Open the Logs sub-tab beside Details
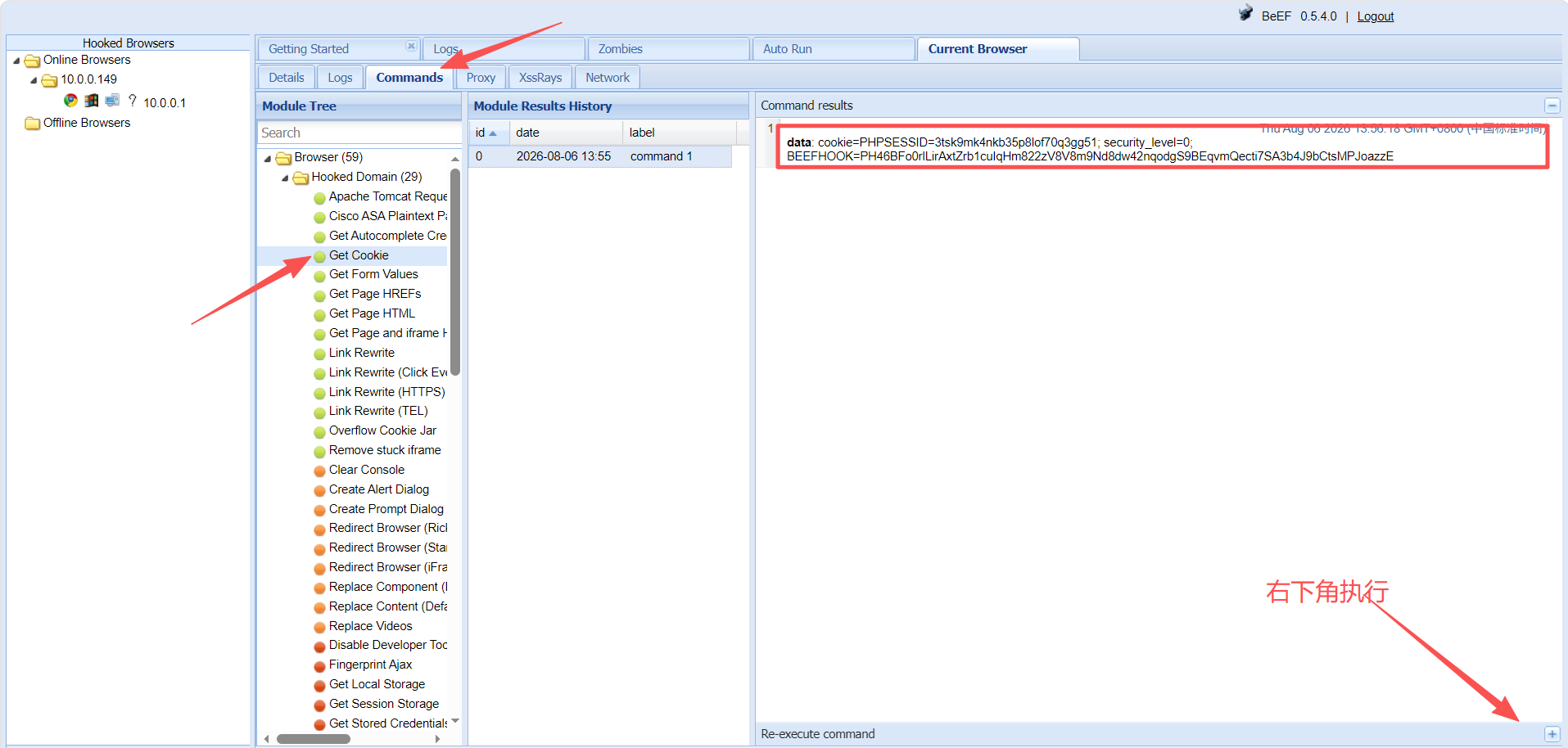Image resolution: width=1568 pixels, height=748 pixels. pos(340,78)
